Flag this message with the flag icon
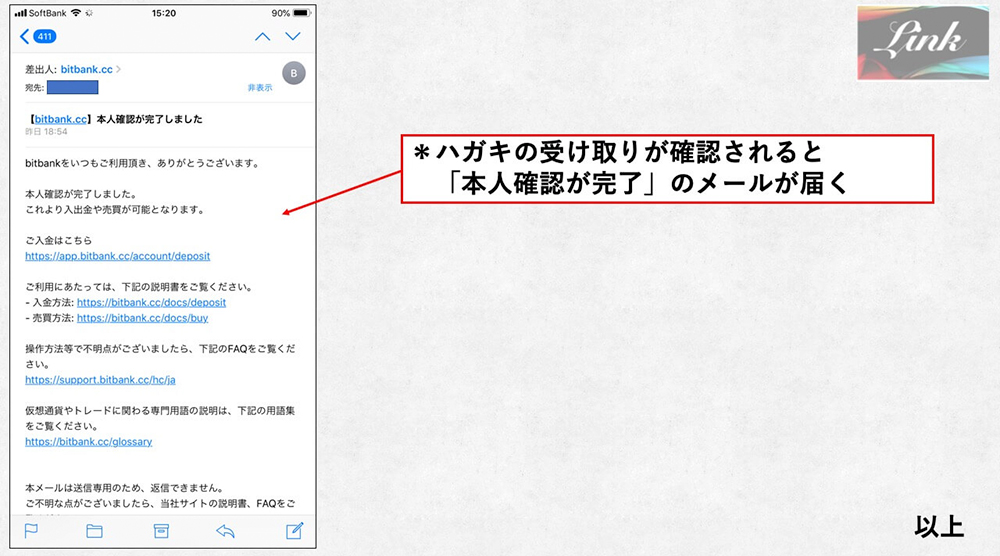The width and height of the screenshot is (1000, 556). coord(31,530)
